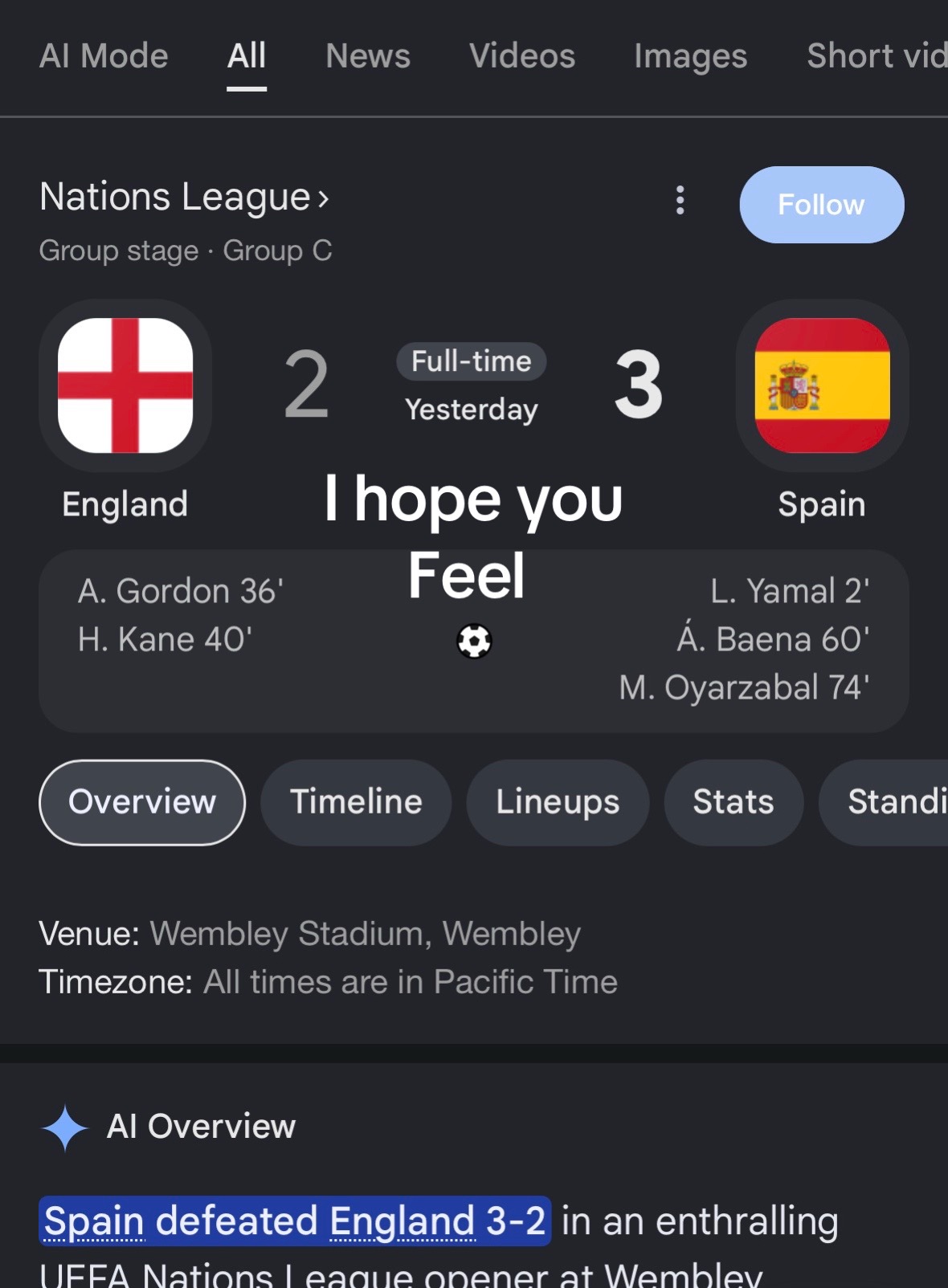Open the Videos search tab
This screenshot has width=948, height=1288.
point(522,56)
